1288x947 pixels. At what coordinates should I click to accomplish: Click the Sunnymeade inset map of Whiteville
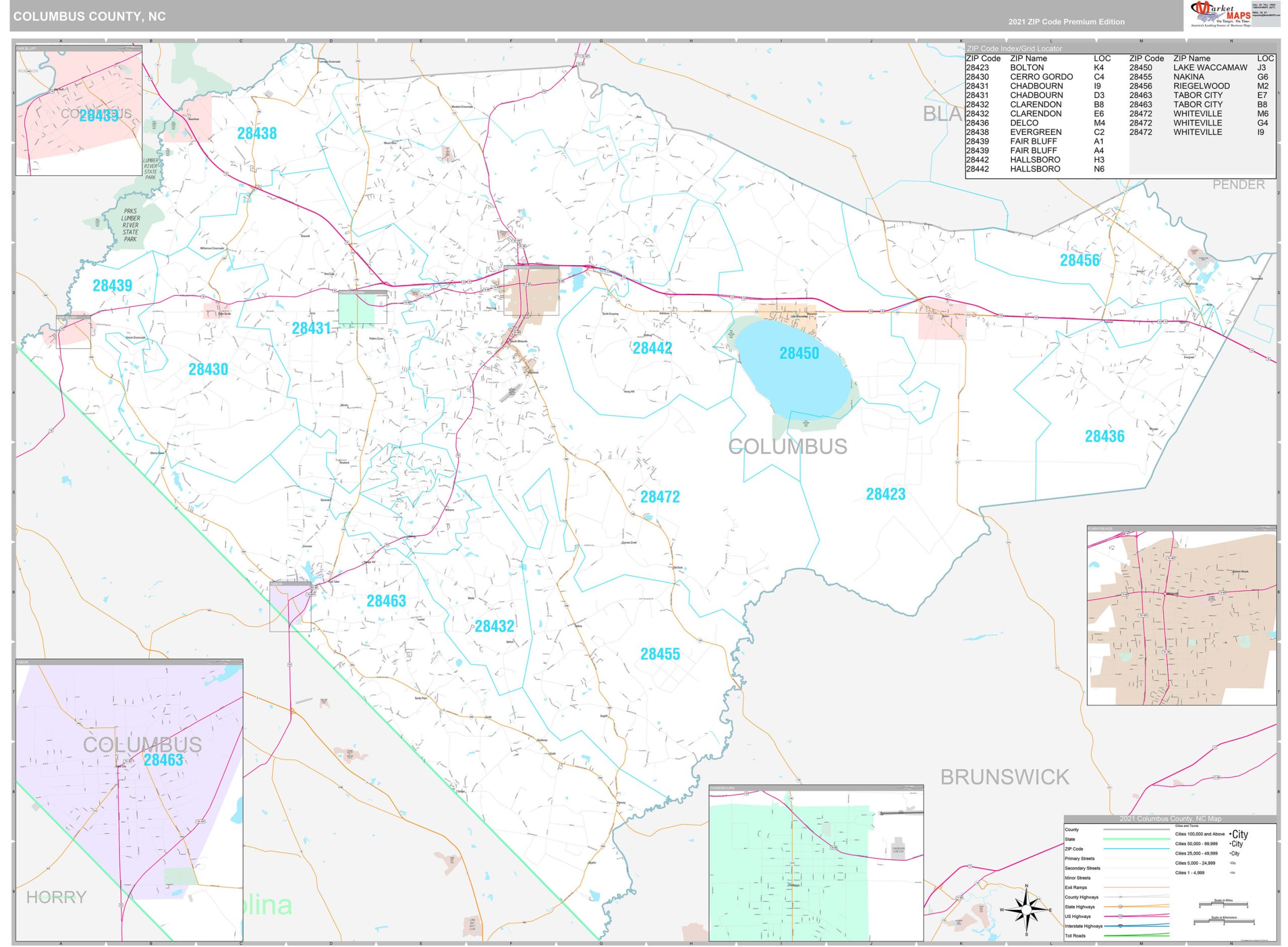pyautogui.click(x=1181, y=615)
